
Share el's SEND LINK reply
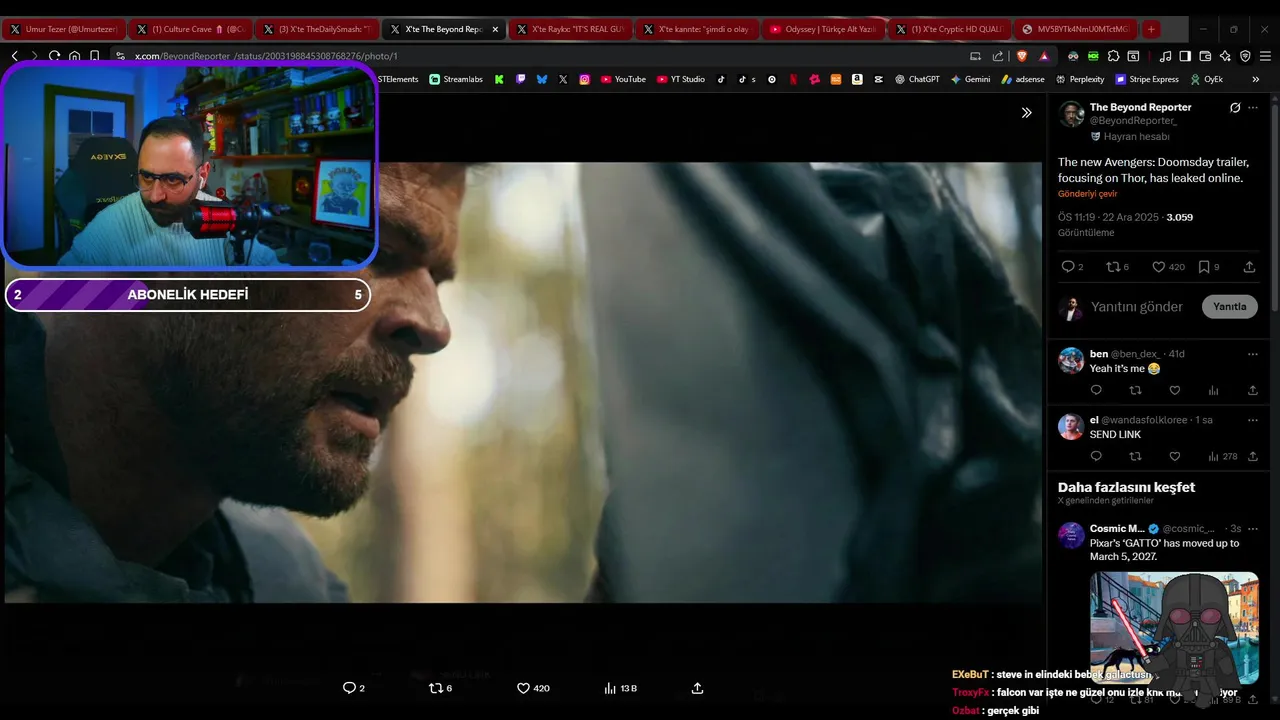(x=1253, y=456)
